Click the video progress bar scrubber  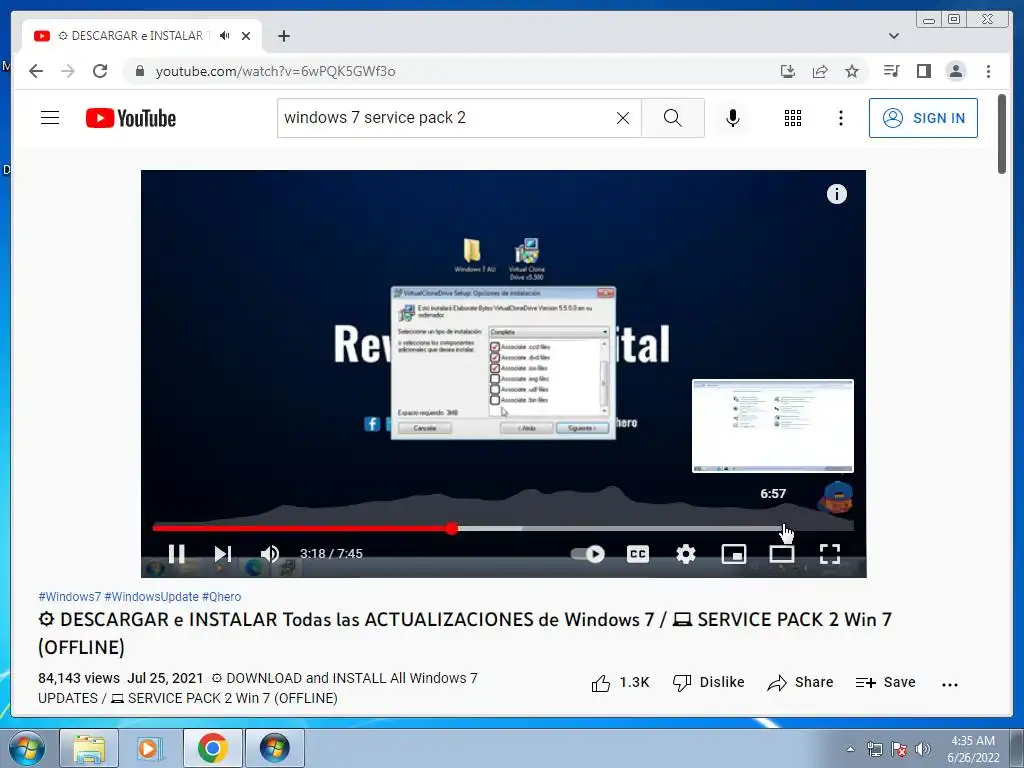tap(451, 528)
